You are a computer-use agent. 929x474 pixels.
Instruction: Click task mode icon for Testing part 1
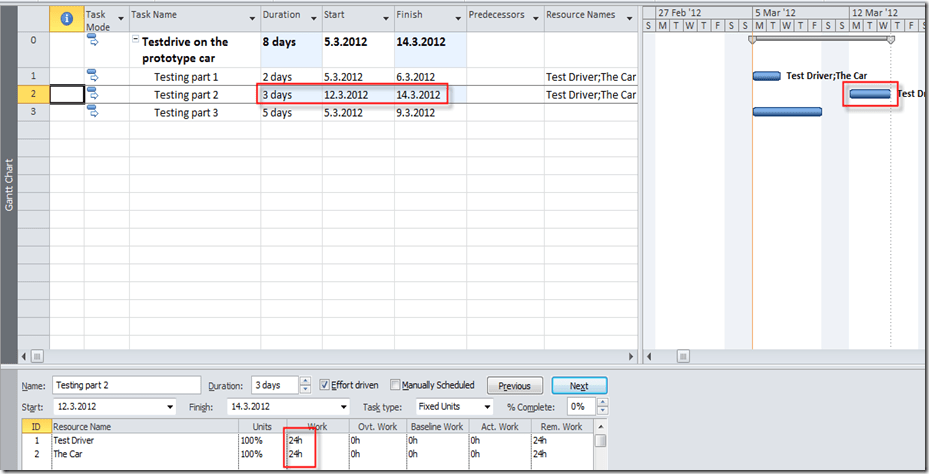coord(93,75)
